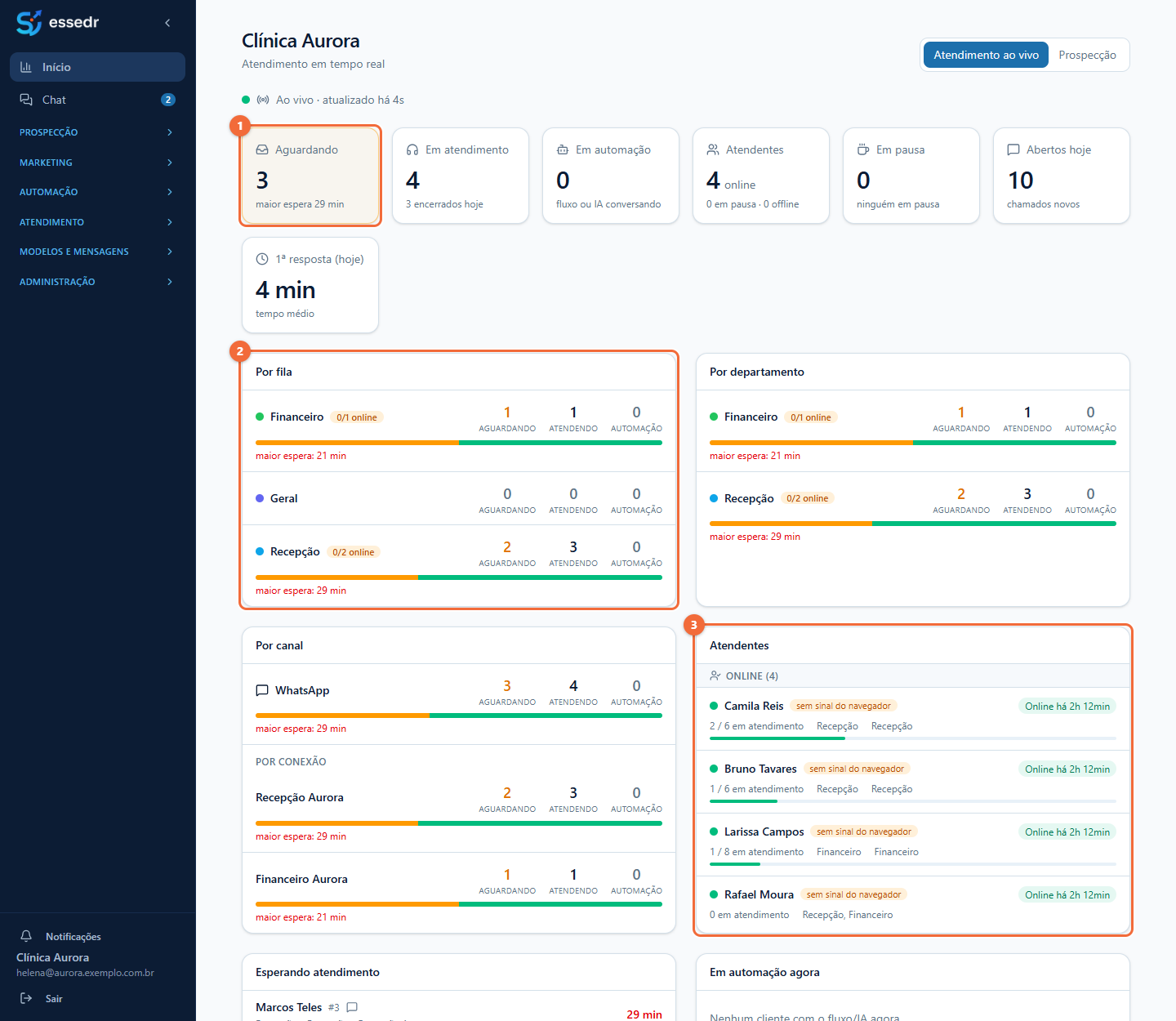The width and height of the screenshot is (1176, 1021).
Task: Click the essedr logo icon
Action: [x=29, y=23]
